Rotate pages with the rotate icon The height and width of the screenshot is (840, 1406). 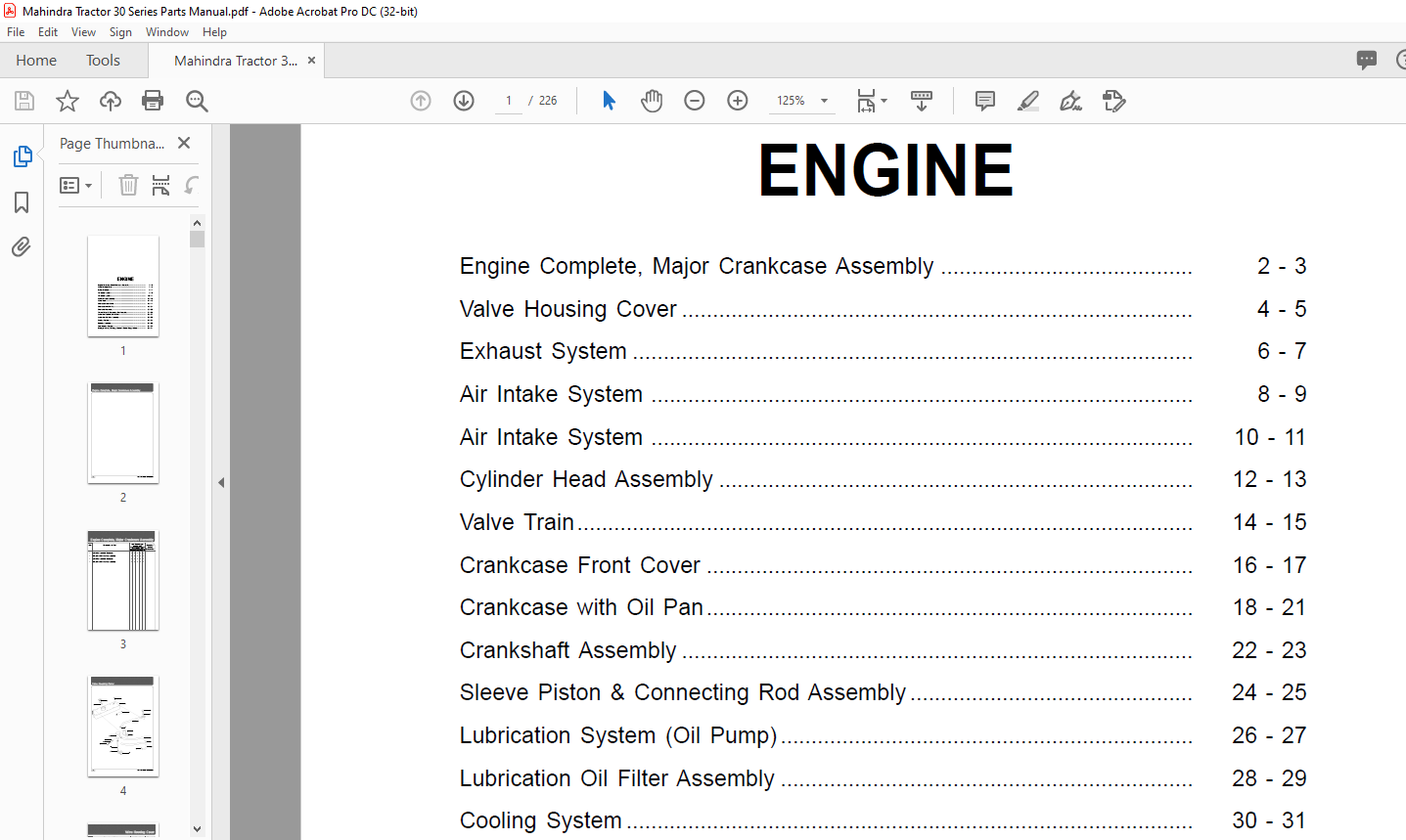[x=192, y=185]
